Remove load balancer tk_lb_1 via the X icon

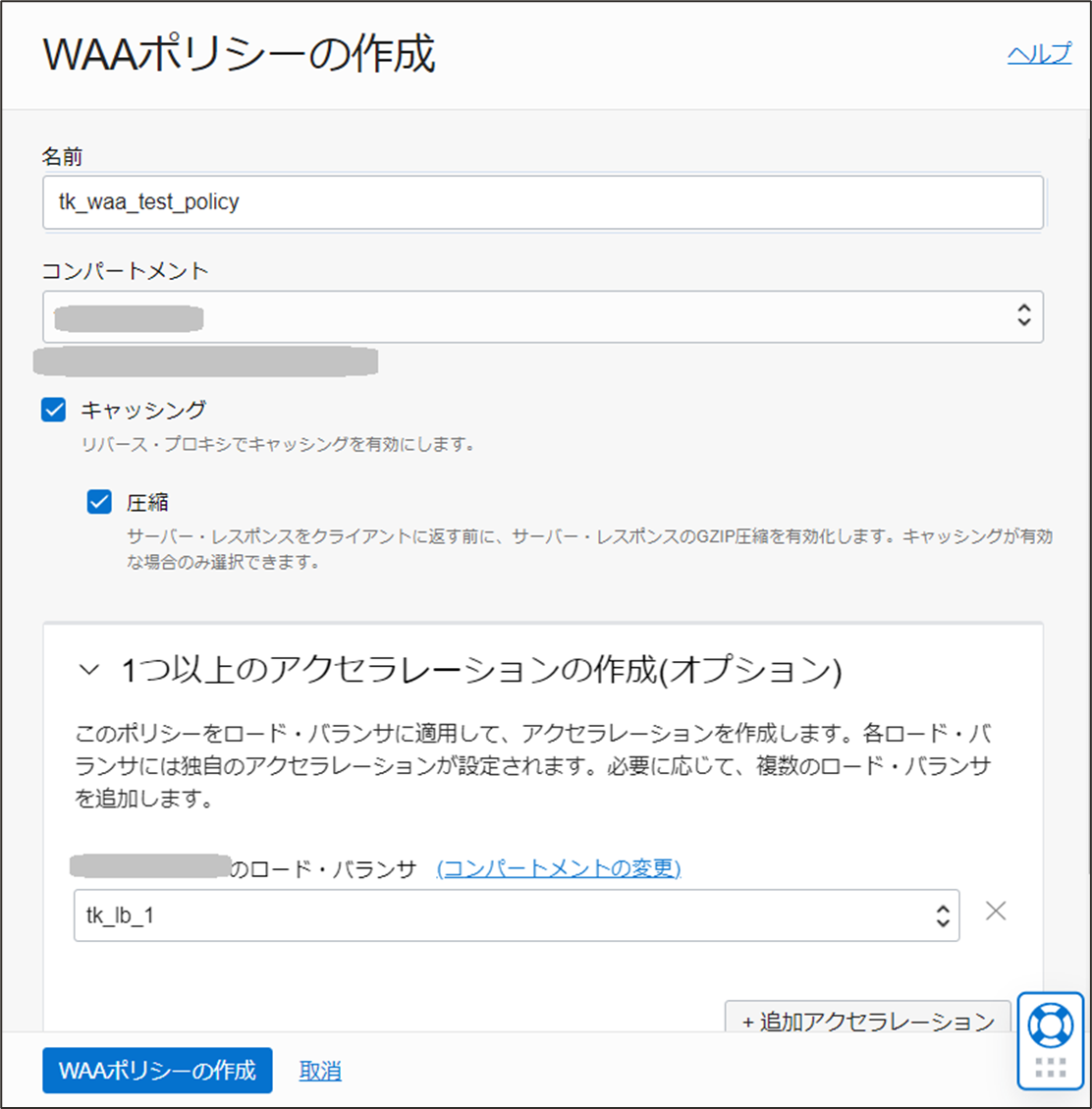pyautogui.click(x=996, y=912)
